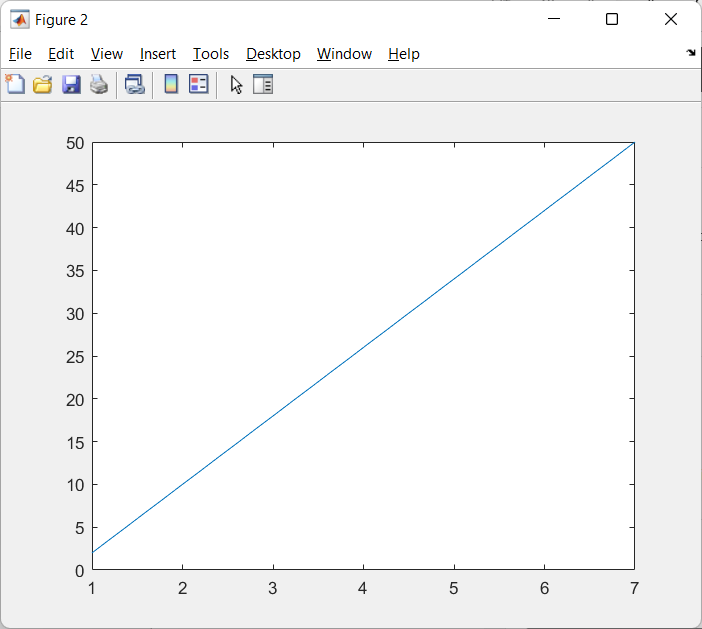Click the y-axis tick label 10
The width and height of the screenshot is (702, 629).
click(x=75, y=485)
